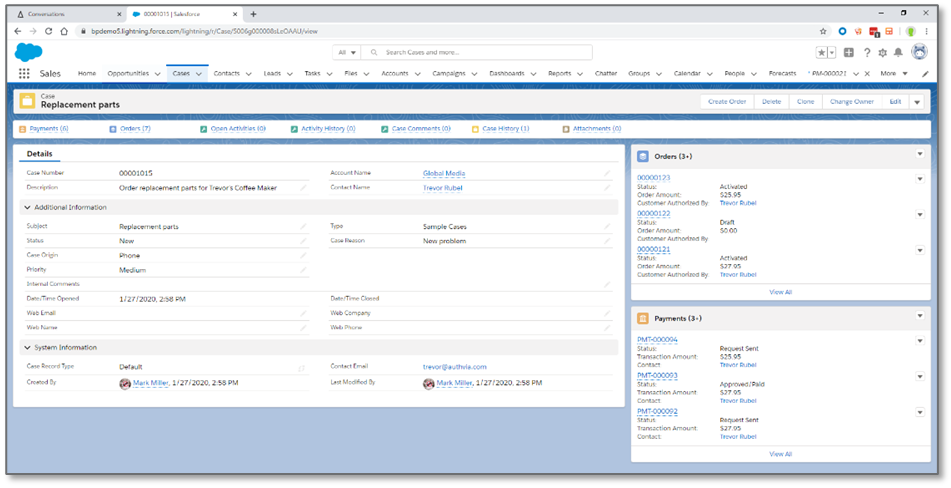Go to browser home page
This screenshot has height=488, width=951.
(x=64, y=31)
